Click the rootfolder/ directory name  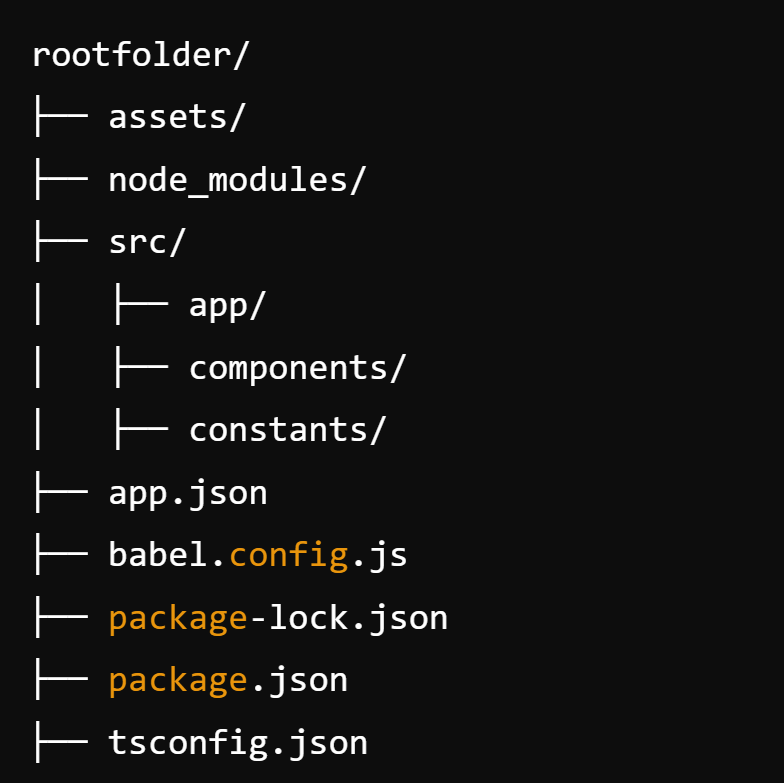click(139, 55)
